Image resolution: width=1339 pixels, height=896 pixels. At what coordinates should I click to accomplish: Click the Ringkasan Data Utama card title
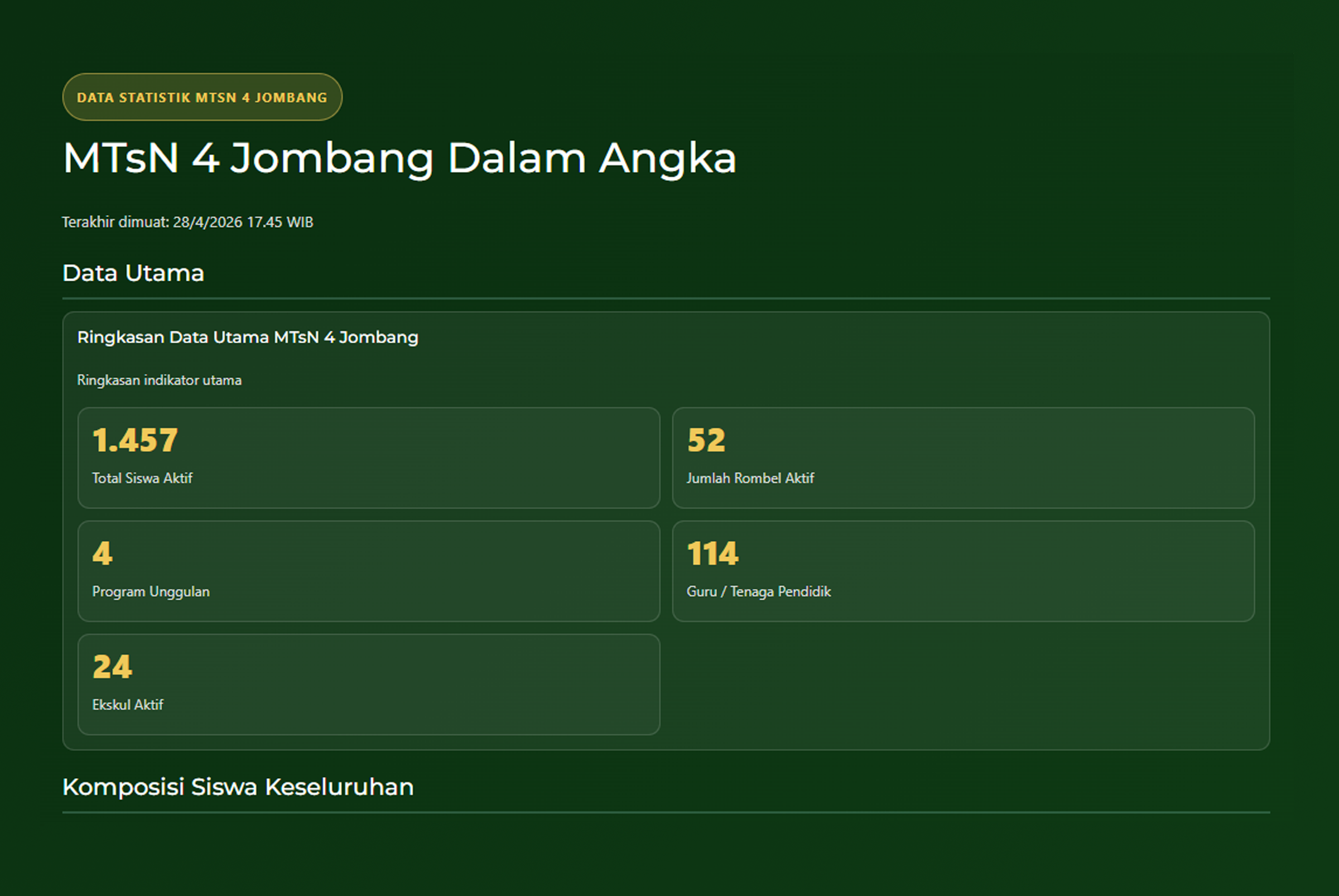point(248,337)
